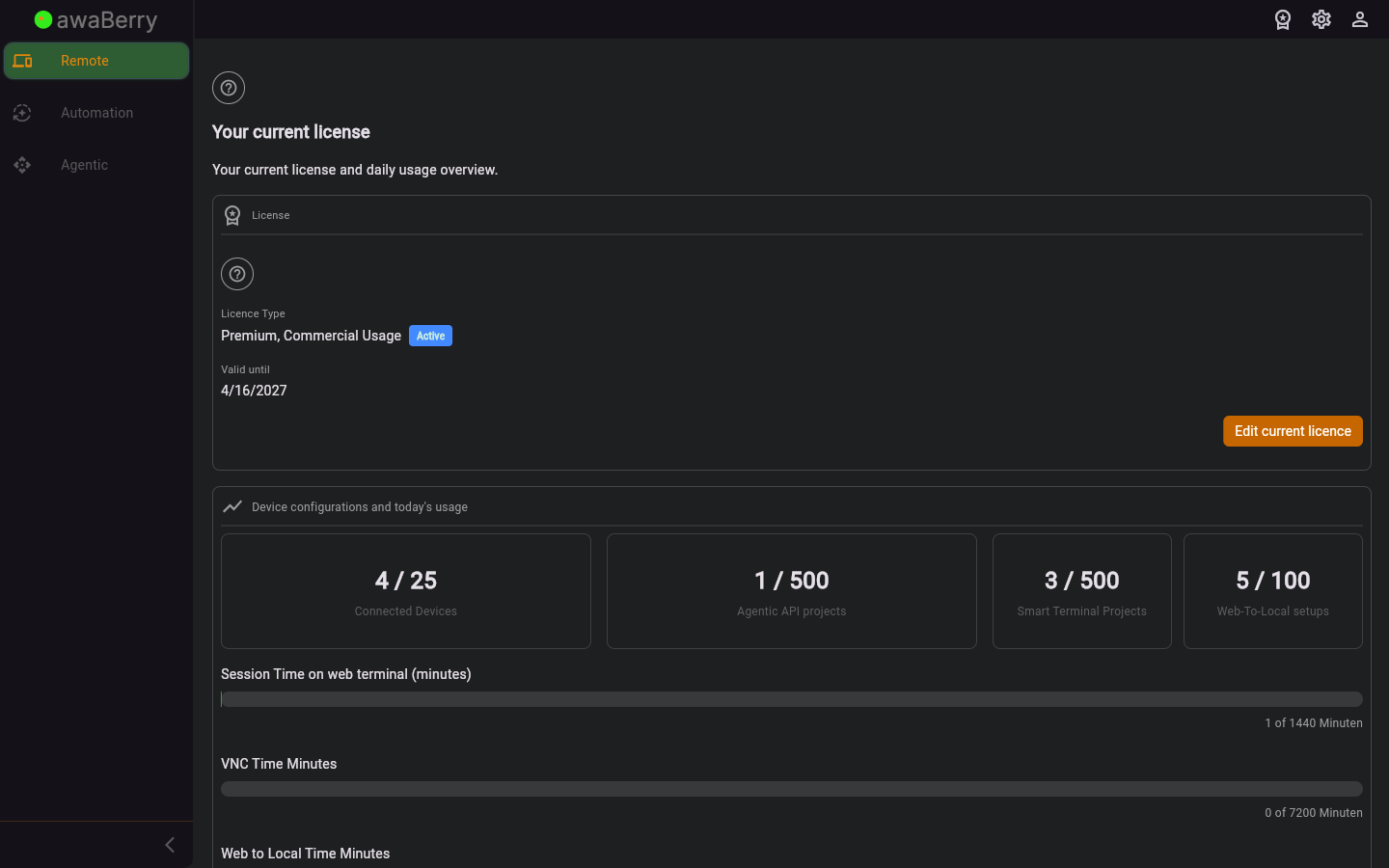Image resolution: width=1389 pixels, height=868 pixels.
Task: Click the '1 of 1440 Minuten' value
Action: [x=1314, y=723]
